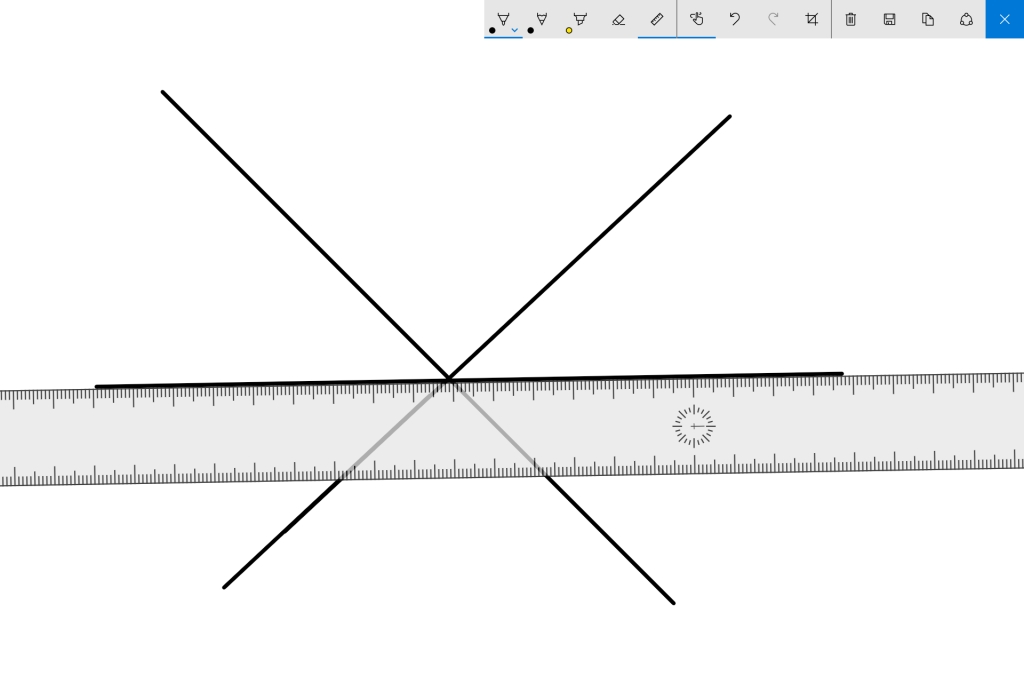1024x683 pixels.
Task: Click the intersection point of drawn lines
Action: click(x=449, y=379)
